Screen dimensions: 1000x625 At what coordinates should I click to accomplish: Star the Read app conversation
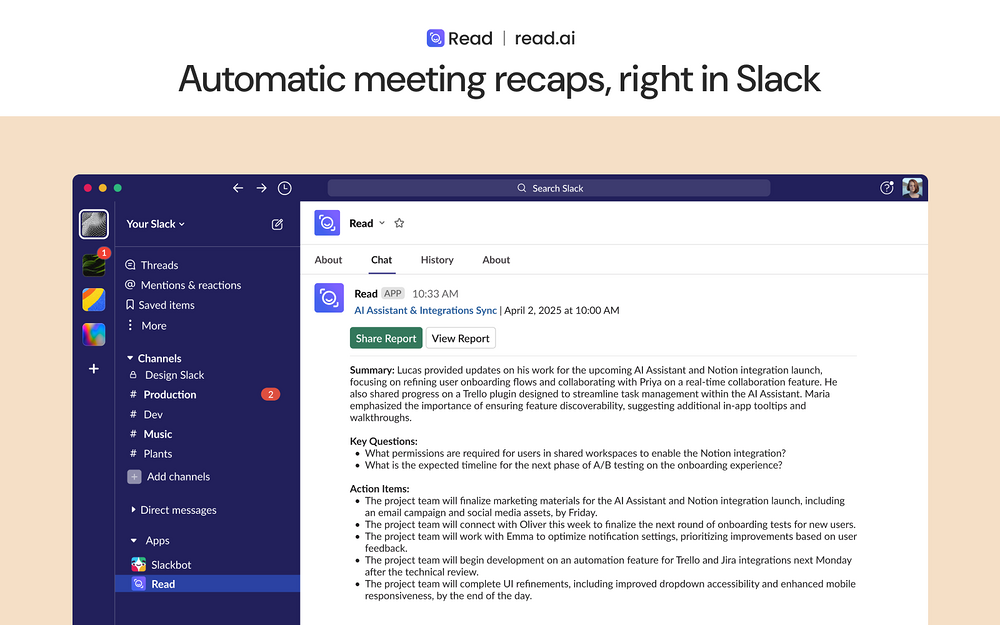coord(399,223)
